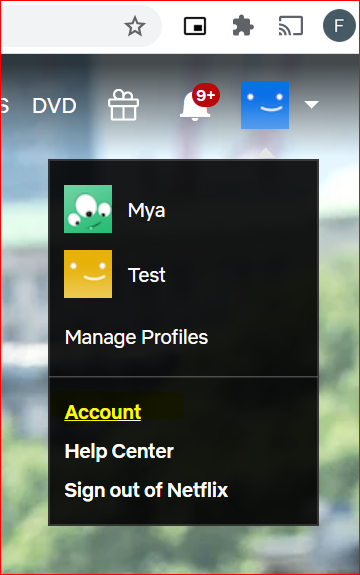Click the Cast screen icon
This screenshot has height=575, width=360.
tap(291, 26)
